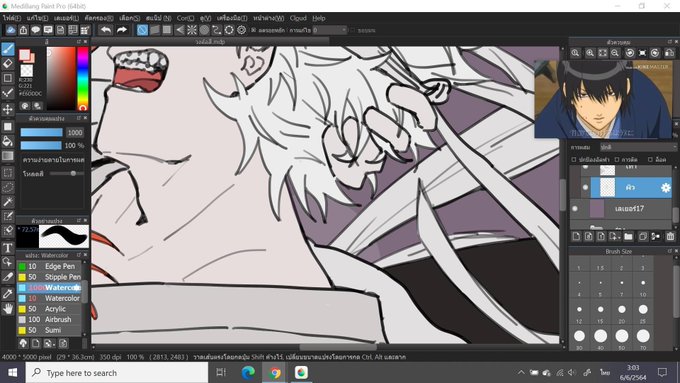Open the add layer dropdown arrow icon
Screen dimensions: 680x383
point(614,236)
